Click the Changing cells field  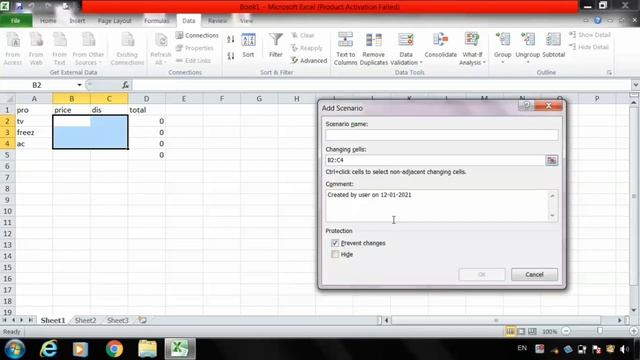point(435,160)
